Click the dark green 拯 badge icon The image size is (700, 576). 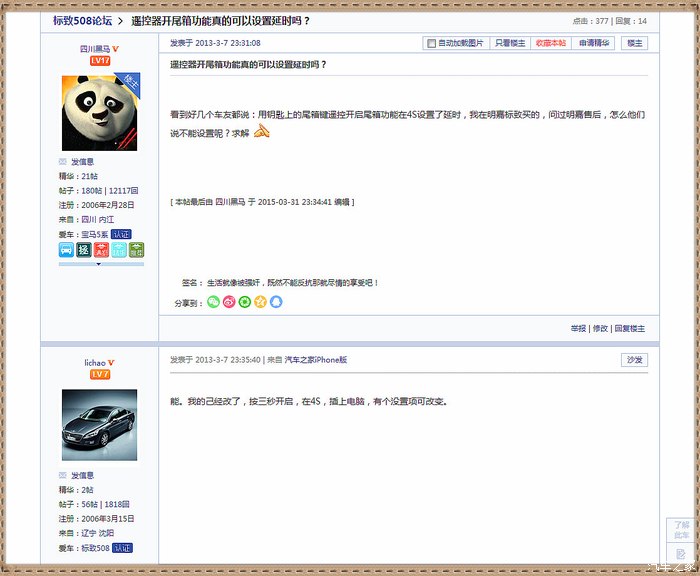(84, 250)
